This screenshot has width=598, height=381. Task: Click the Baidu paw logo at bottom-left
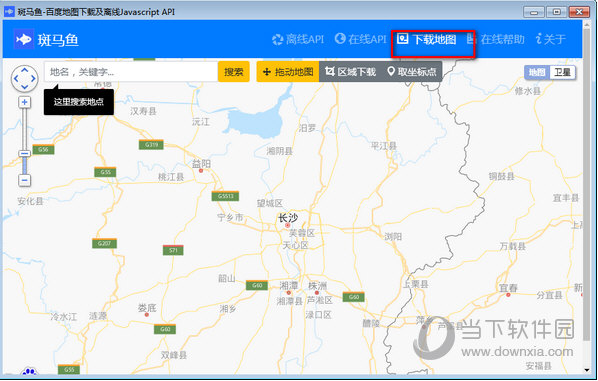tap(29, 371)
